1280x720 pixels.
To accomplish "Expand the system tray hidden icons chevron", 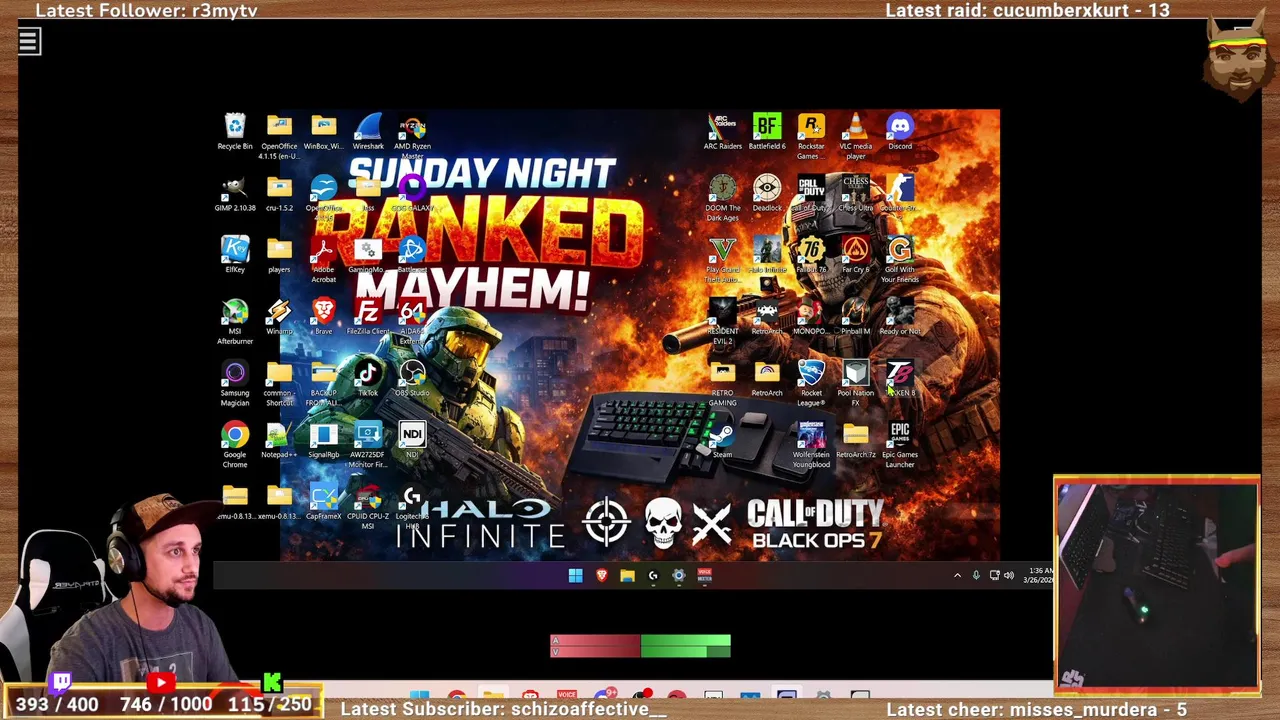I will (957, 575).
